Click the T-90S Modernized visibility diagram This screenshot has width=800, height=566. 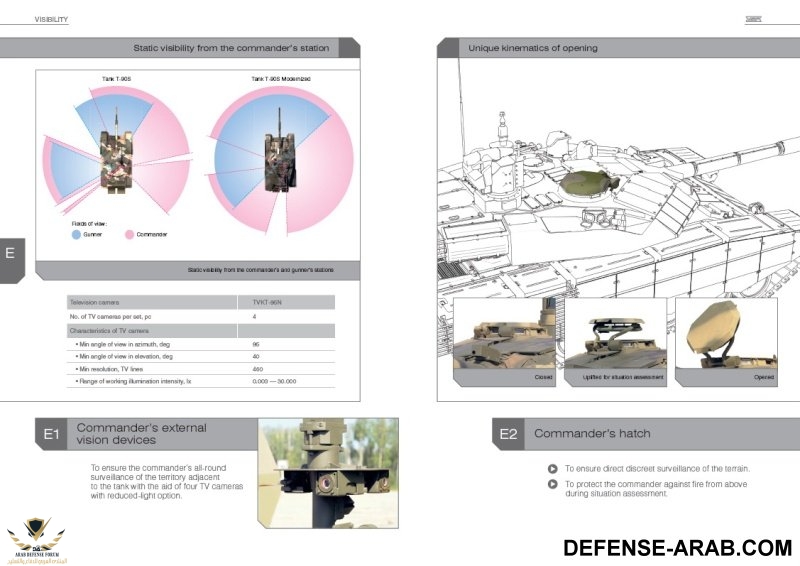[x=280, y=160]
